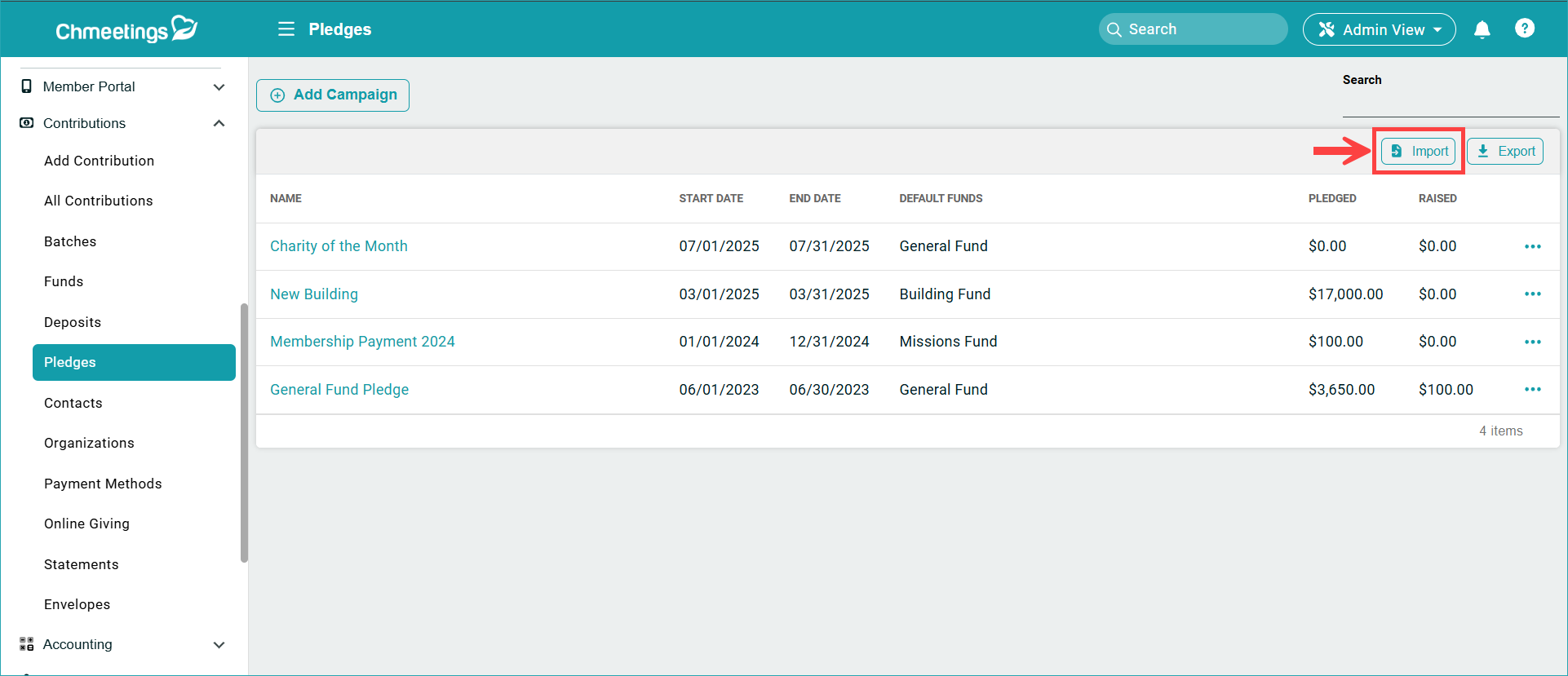Select Online Giving from sidebar
This screenshot has width=1568, height=676.
86,524
